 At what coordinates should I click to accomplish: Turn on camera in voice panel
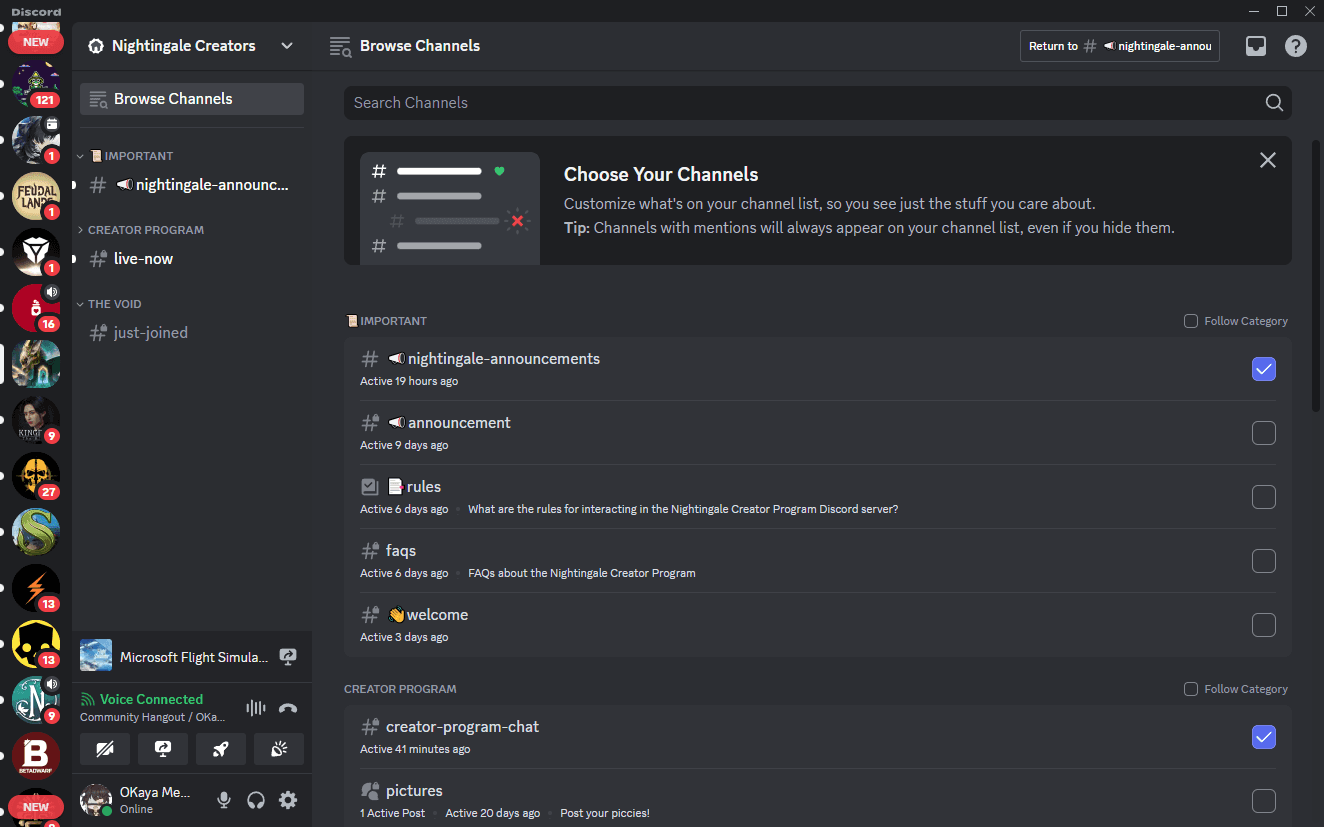pos(105,749)
